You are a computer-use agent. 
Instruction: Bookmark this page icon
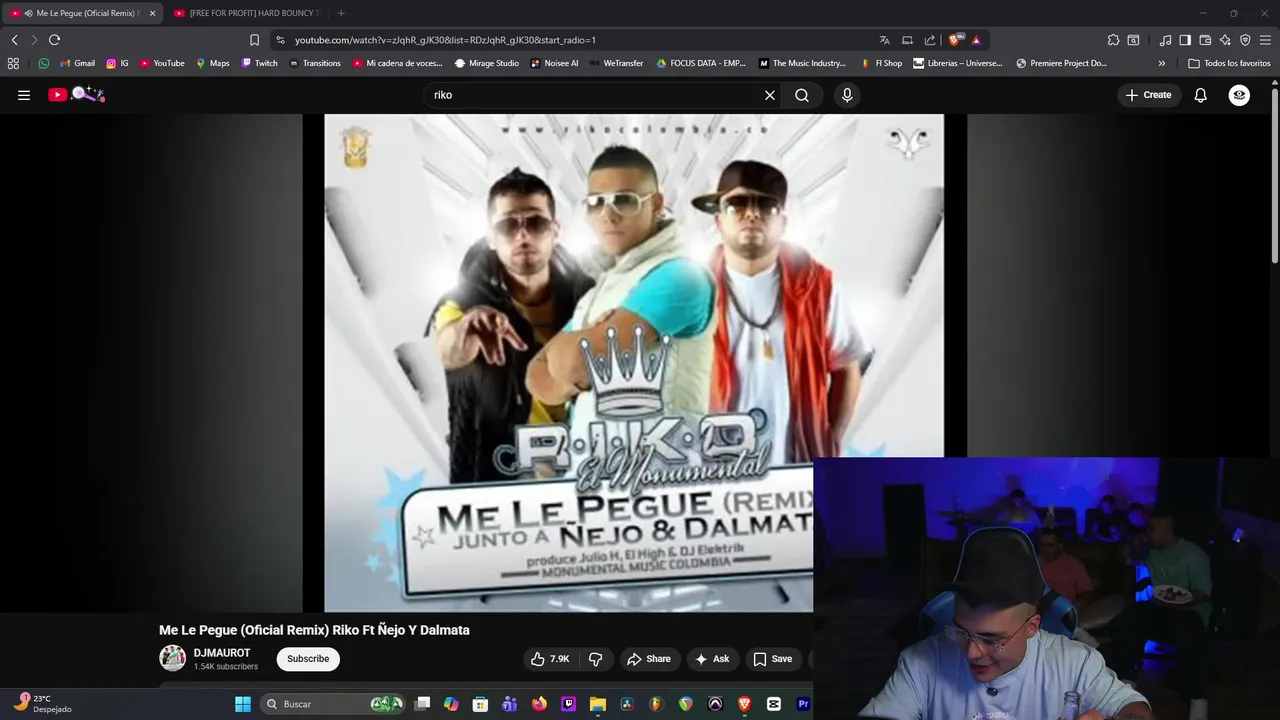click(x=254, y=40)
